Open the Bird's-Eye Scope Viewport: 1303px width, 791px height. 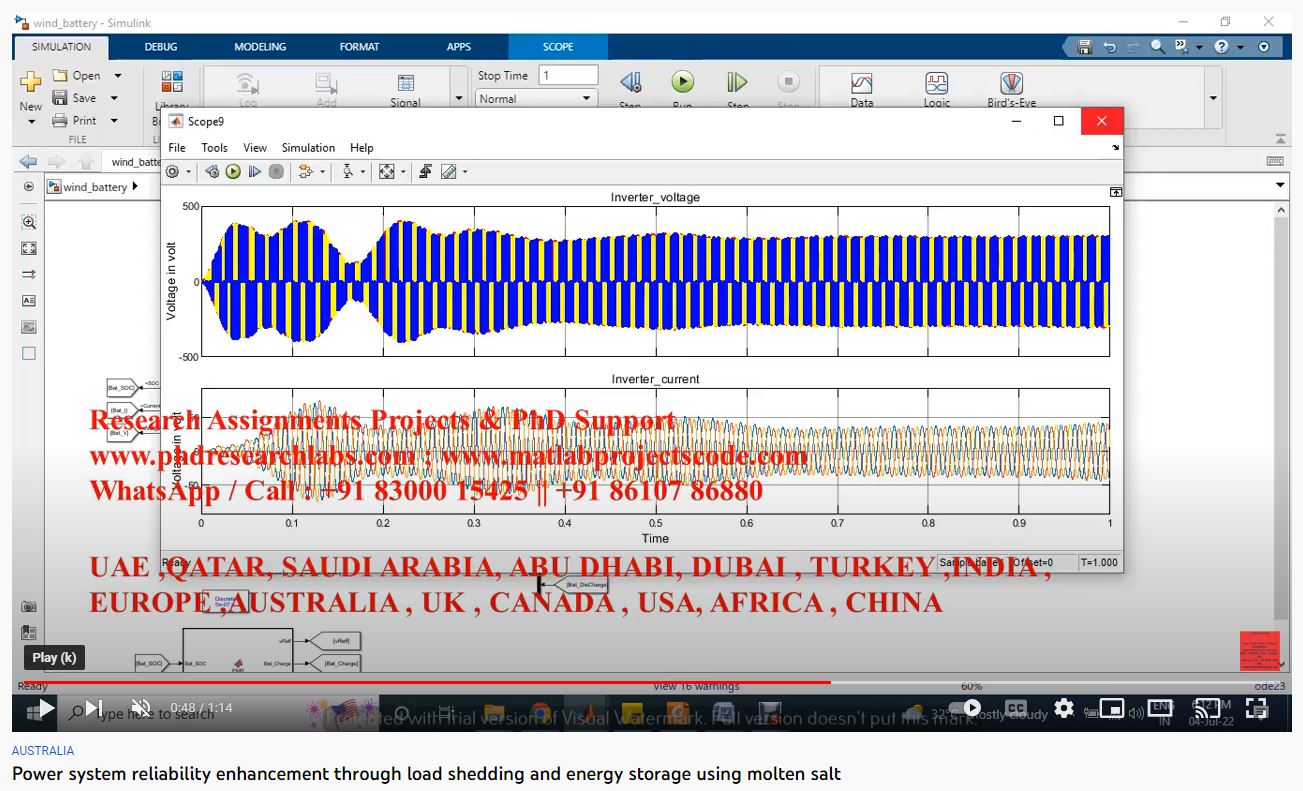[x=1012, y=83]
